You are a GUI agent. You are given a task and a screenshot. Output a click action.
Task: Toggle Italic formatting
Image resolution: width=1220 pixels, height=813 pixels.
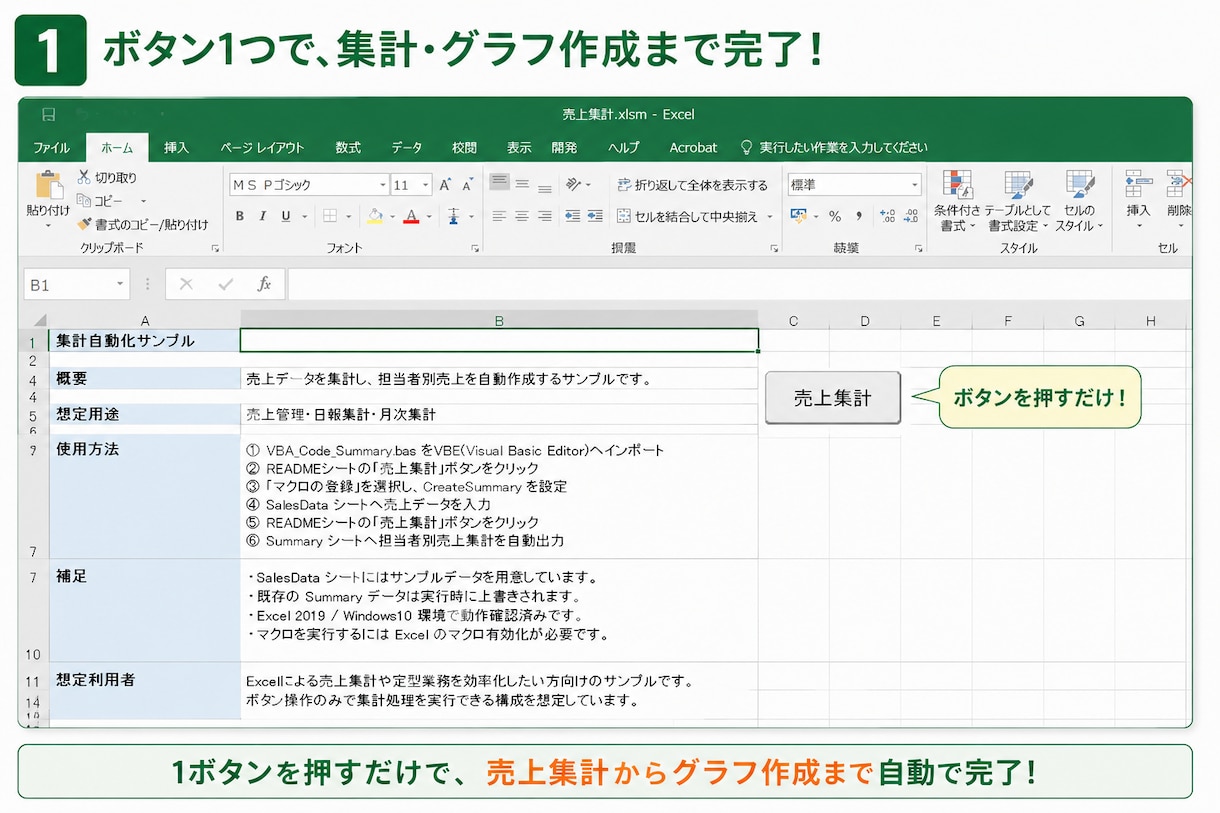tap(263, 216)
